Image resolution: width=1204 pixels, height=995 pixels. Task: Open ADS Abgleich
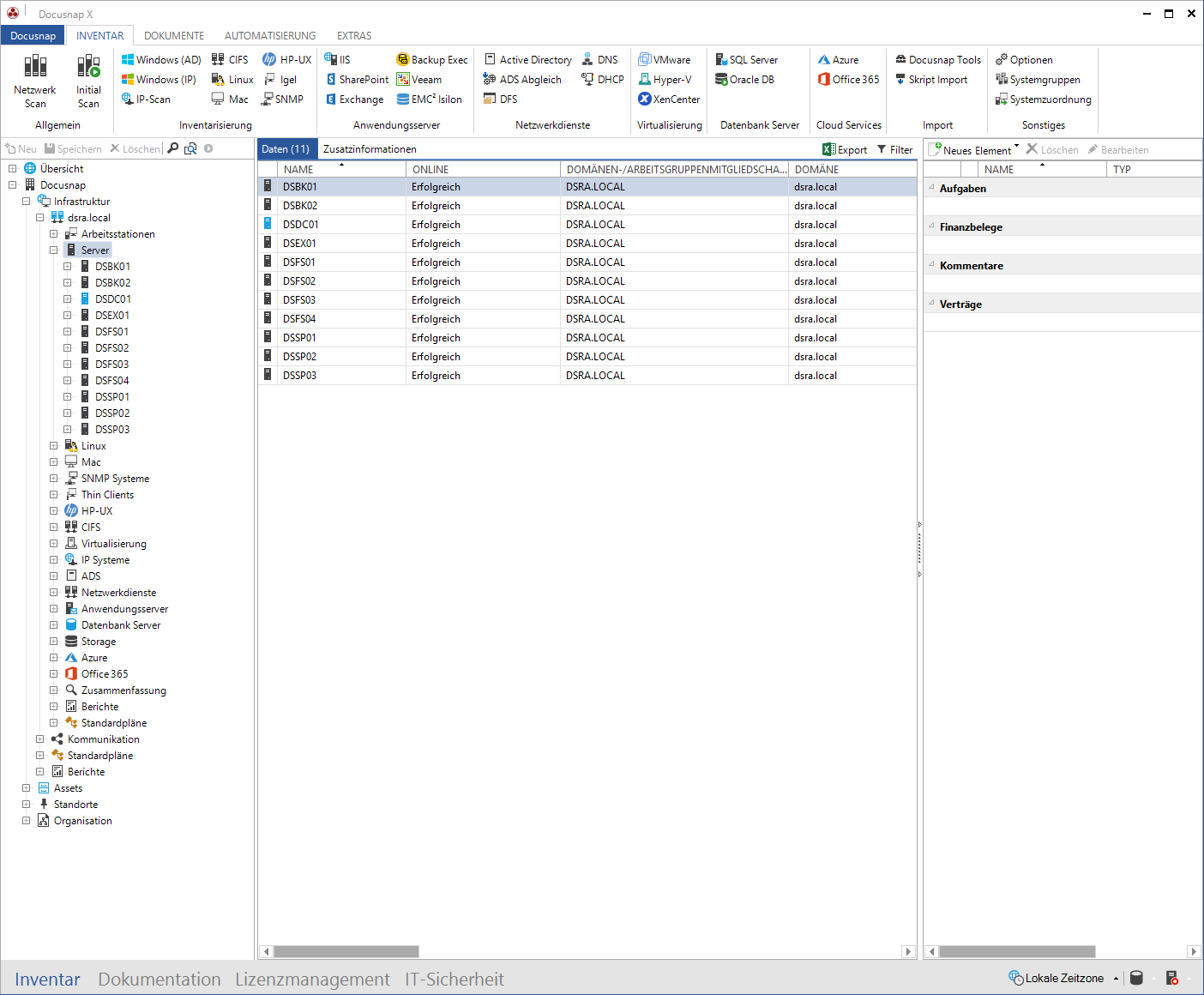[x=522, y=80]
